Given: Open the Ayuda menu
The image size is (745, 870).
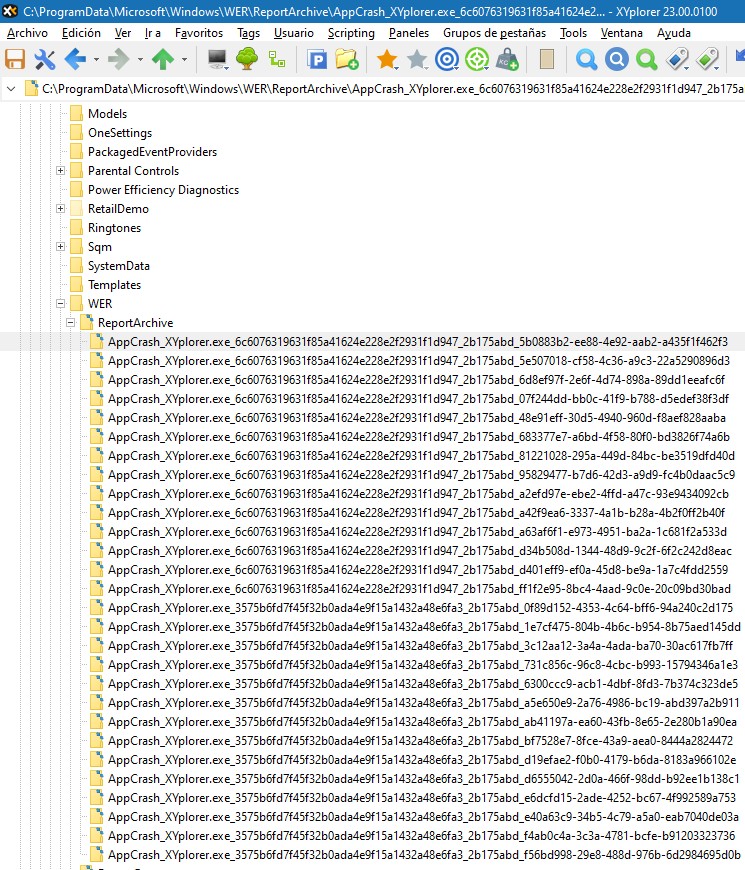Looking at the screenshot, I should (x=673, y=33).
